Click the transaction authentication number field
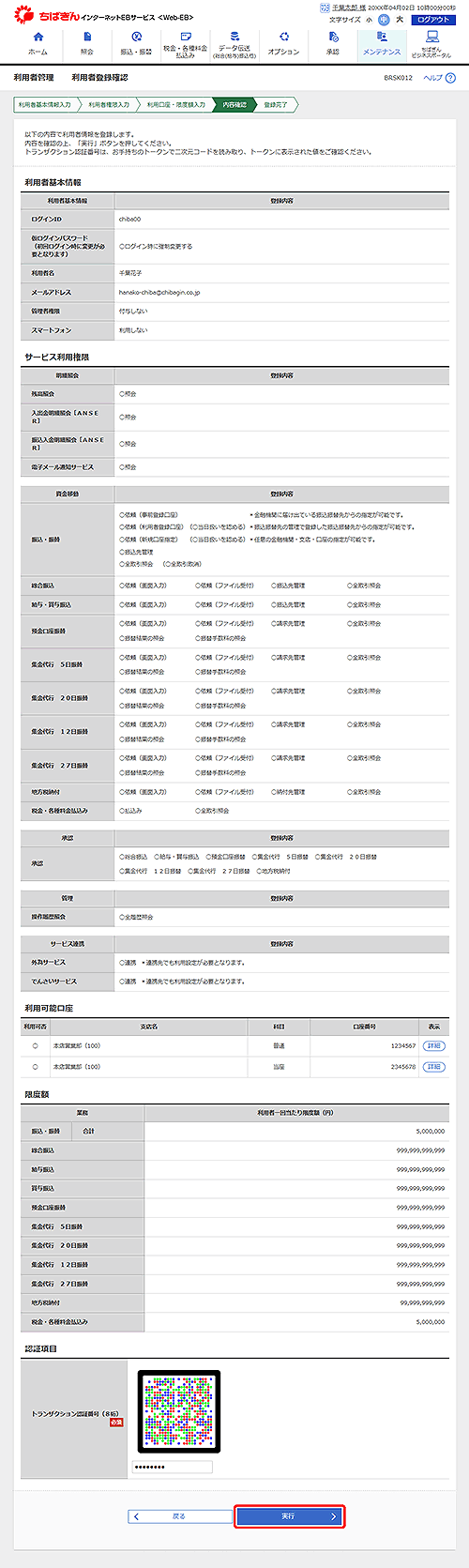 (x=172, y=1467)
